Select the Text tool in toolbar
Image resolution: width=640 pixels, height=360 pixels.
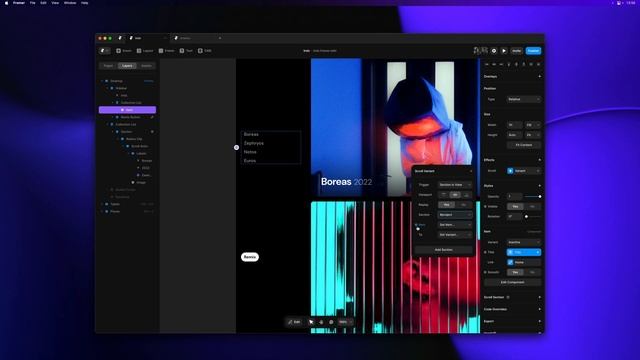click(186, 51)
